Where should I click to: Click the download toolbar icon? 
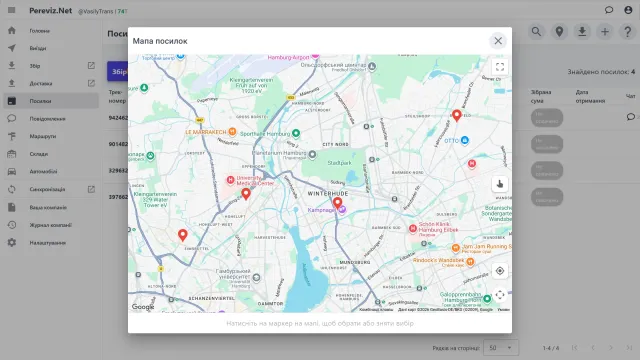(x=582, y=31)
